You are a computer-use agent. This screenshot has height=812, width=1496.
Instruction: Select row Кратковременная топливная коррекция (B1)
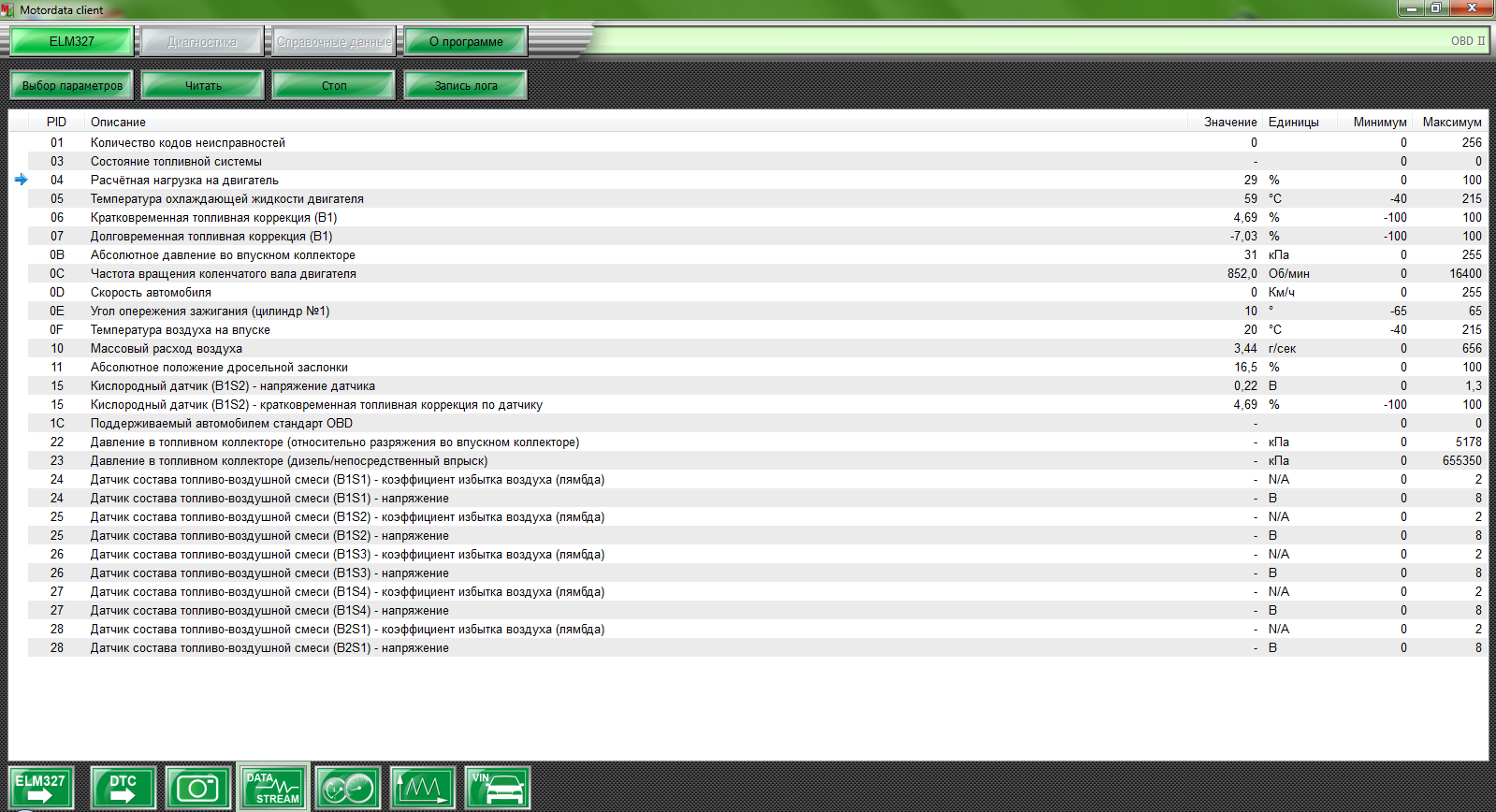(758, 217)
